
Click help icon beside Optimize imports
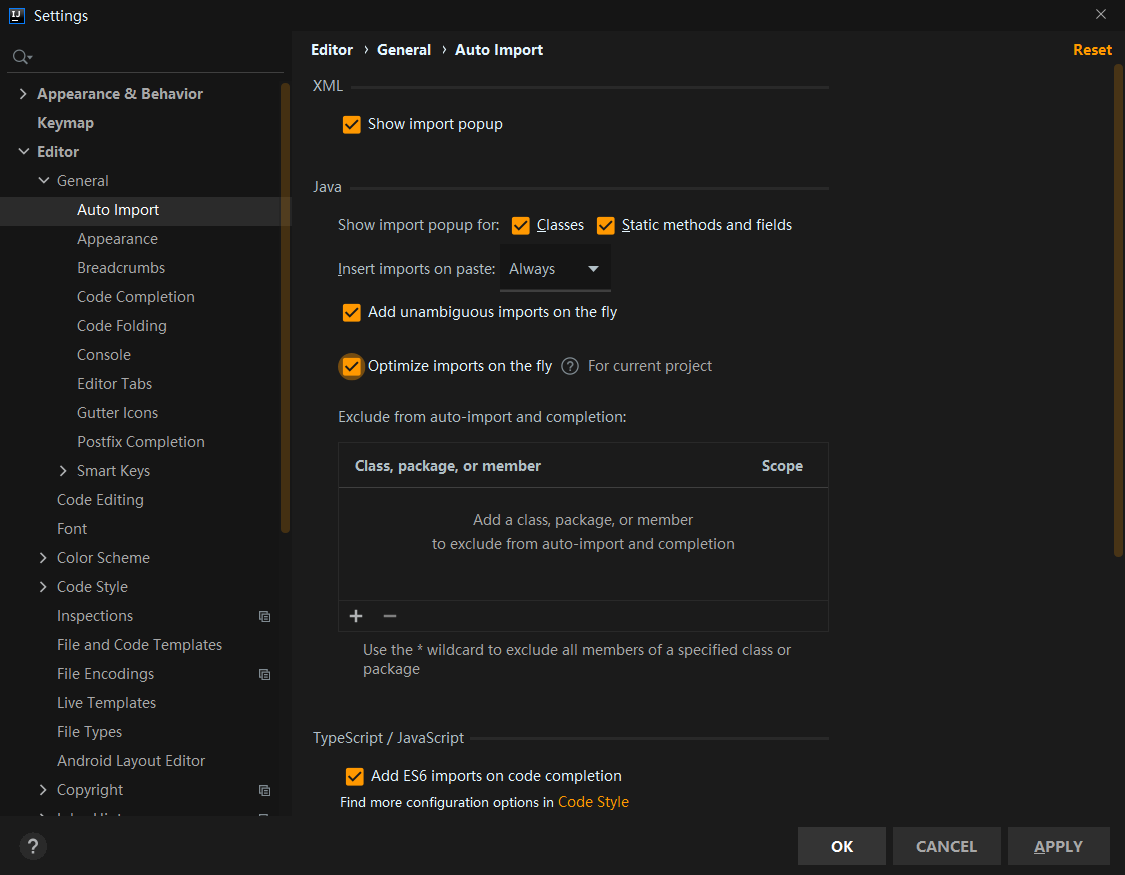pos(570,366)
